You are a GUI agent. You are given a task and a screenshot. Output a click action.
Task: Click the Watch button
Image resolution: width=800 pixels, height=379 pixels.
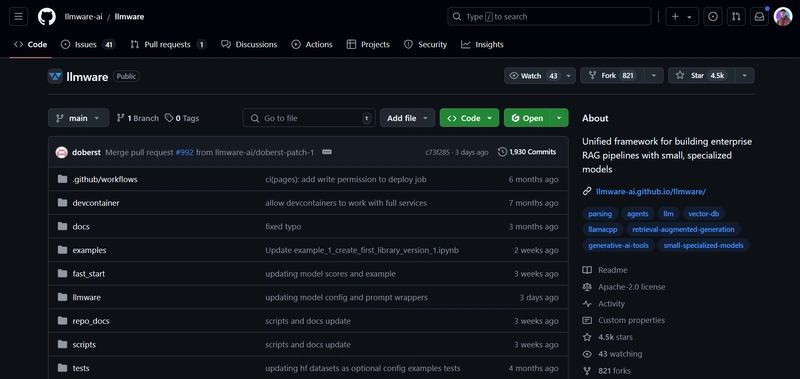(534, 75)
